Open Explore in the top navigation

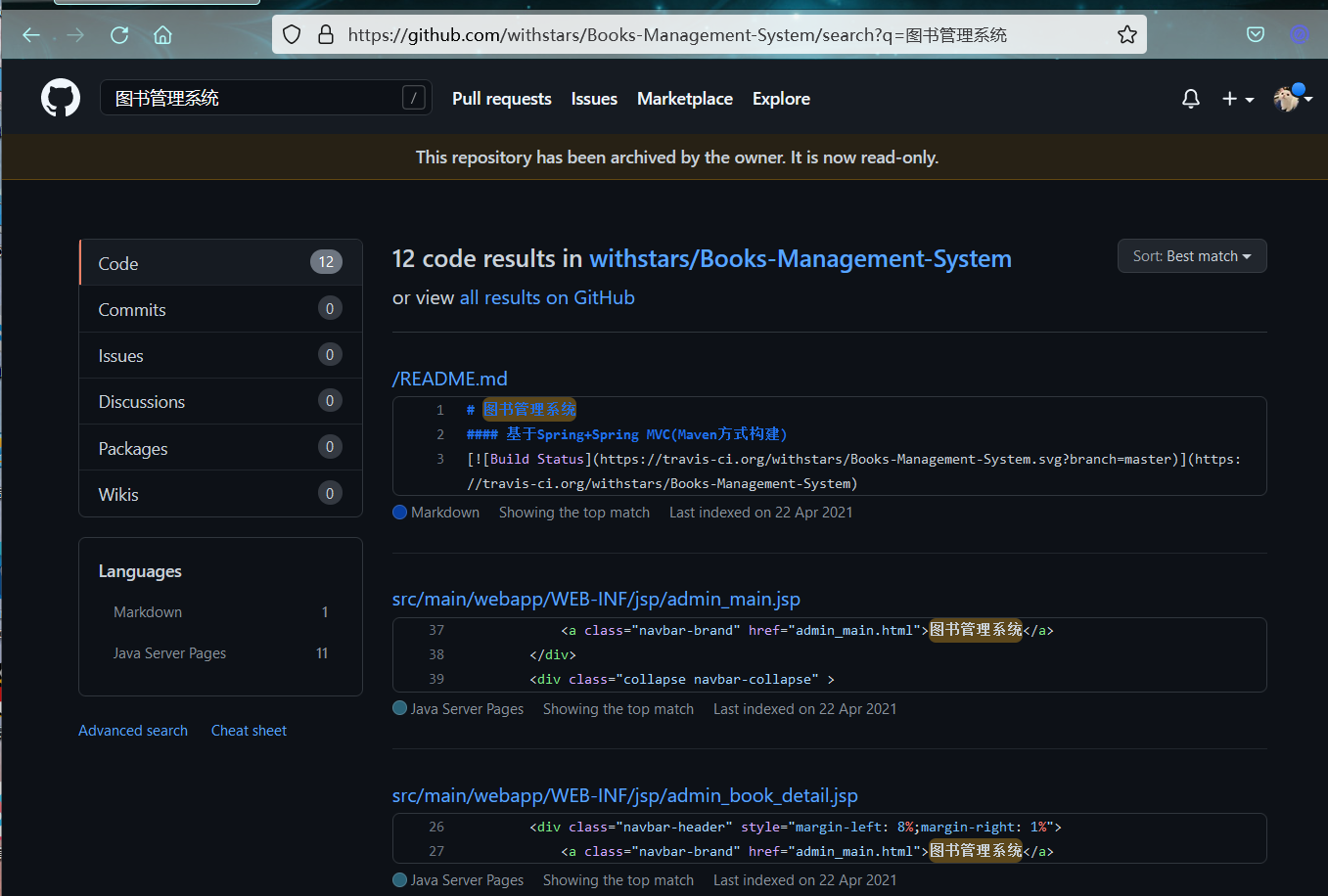click(x=781, y=99)
